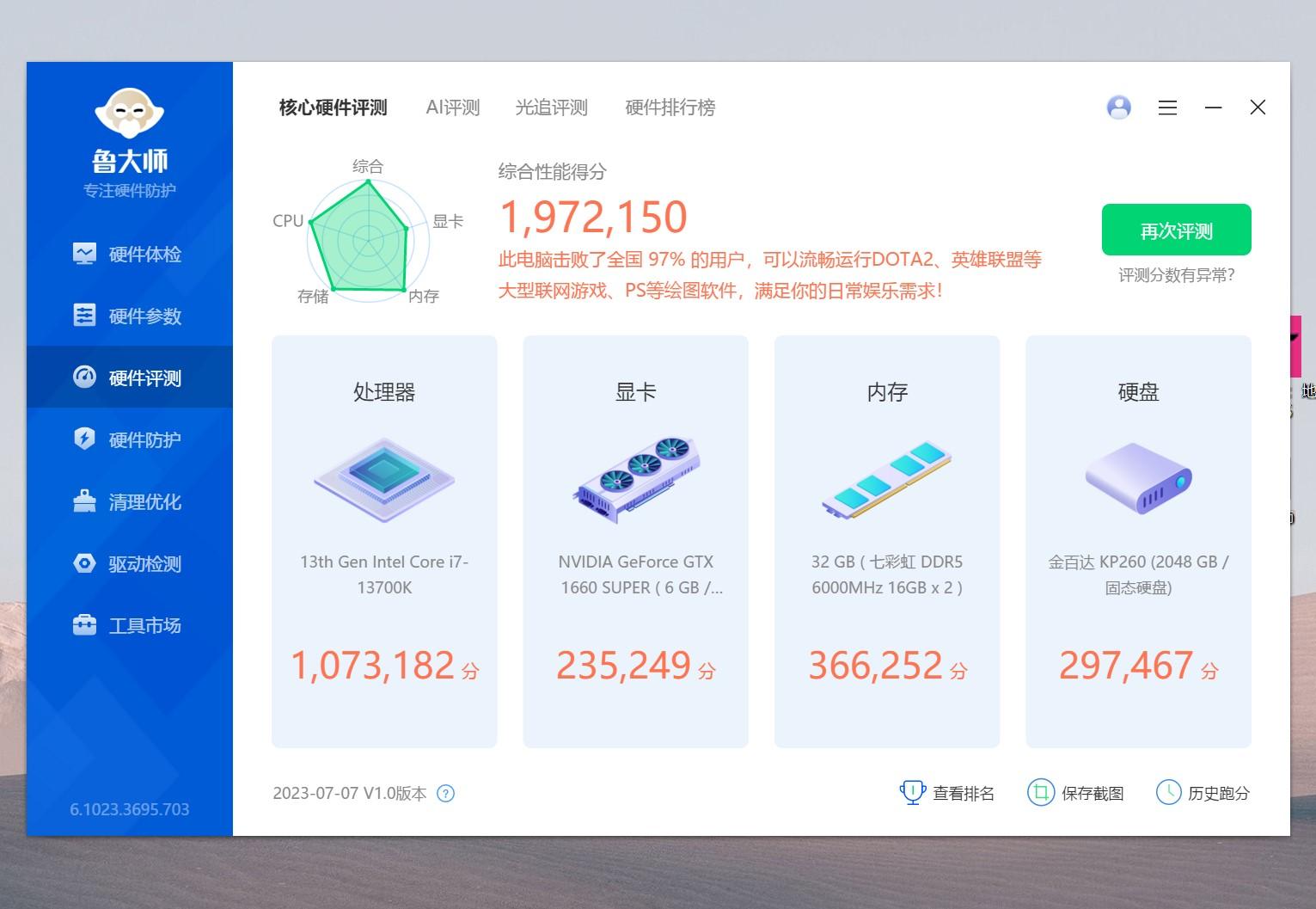Viewport: 1316px width, 909px height.
Task: Click 金百达 KP260 disk description
Action: [x=1138, y=574]
